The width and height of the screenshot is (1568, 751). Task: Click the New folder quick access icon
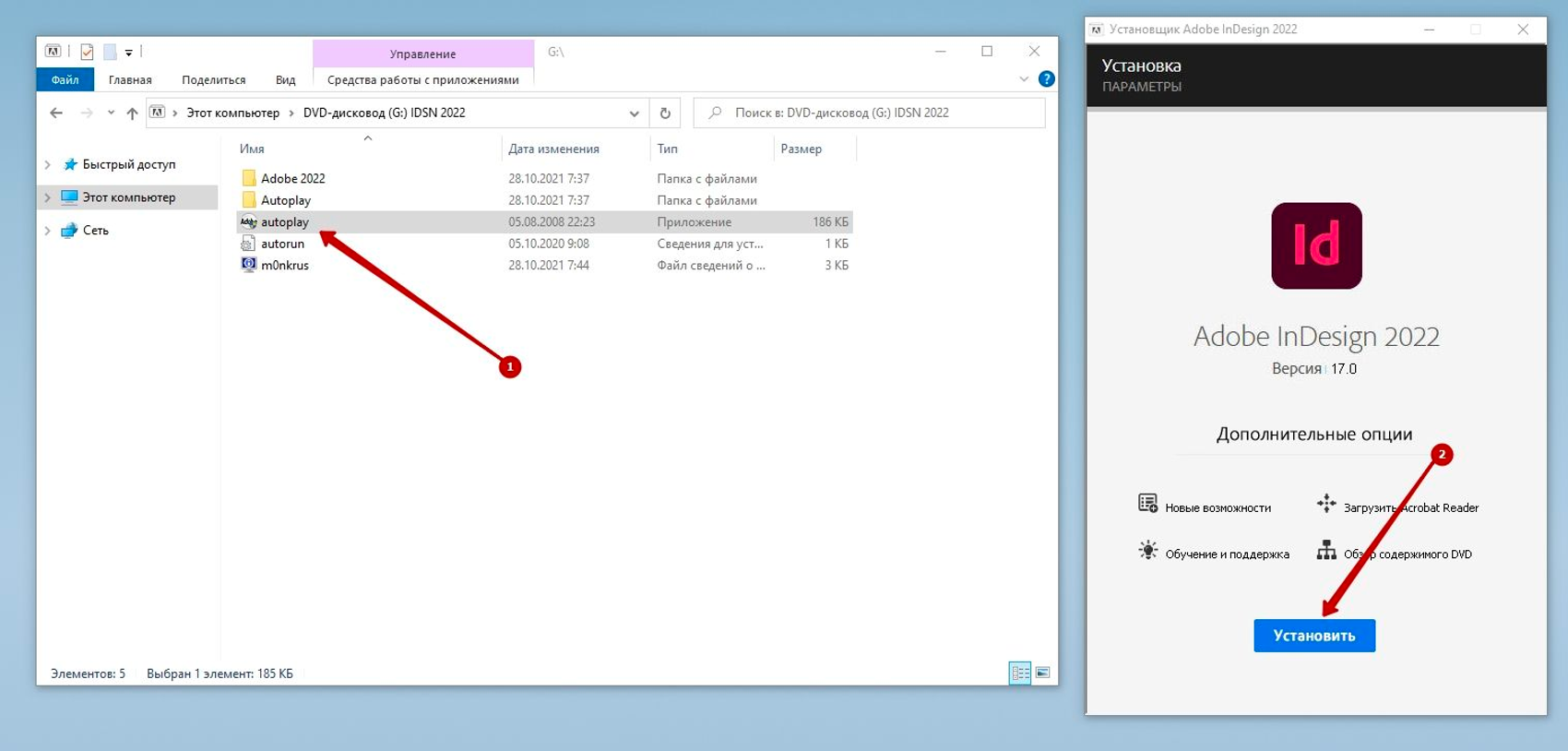(x=110, y=52)
